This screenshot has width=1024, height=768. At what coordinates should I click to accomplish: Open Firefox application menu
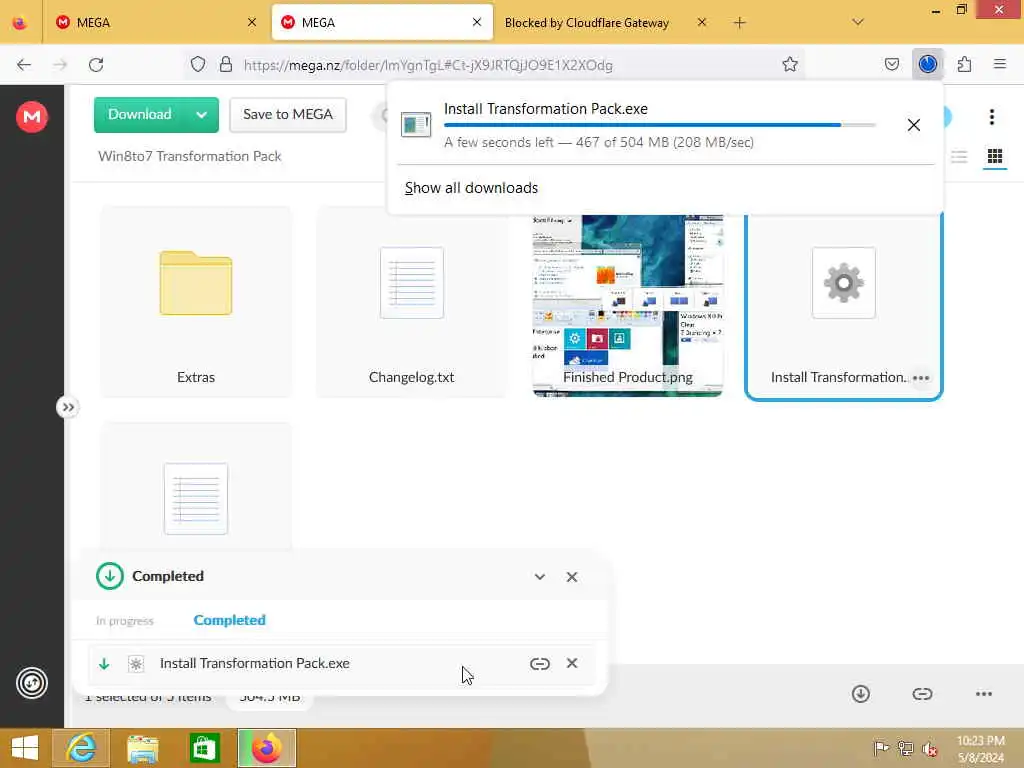tap(999, 64)
